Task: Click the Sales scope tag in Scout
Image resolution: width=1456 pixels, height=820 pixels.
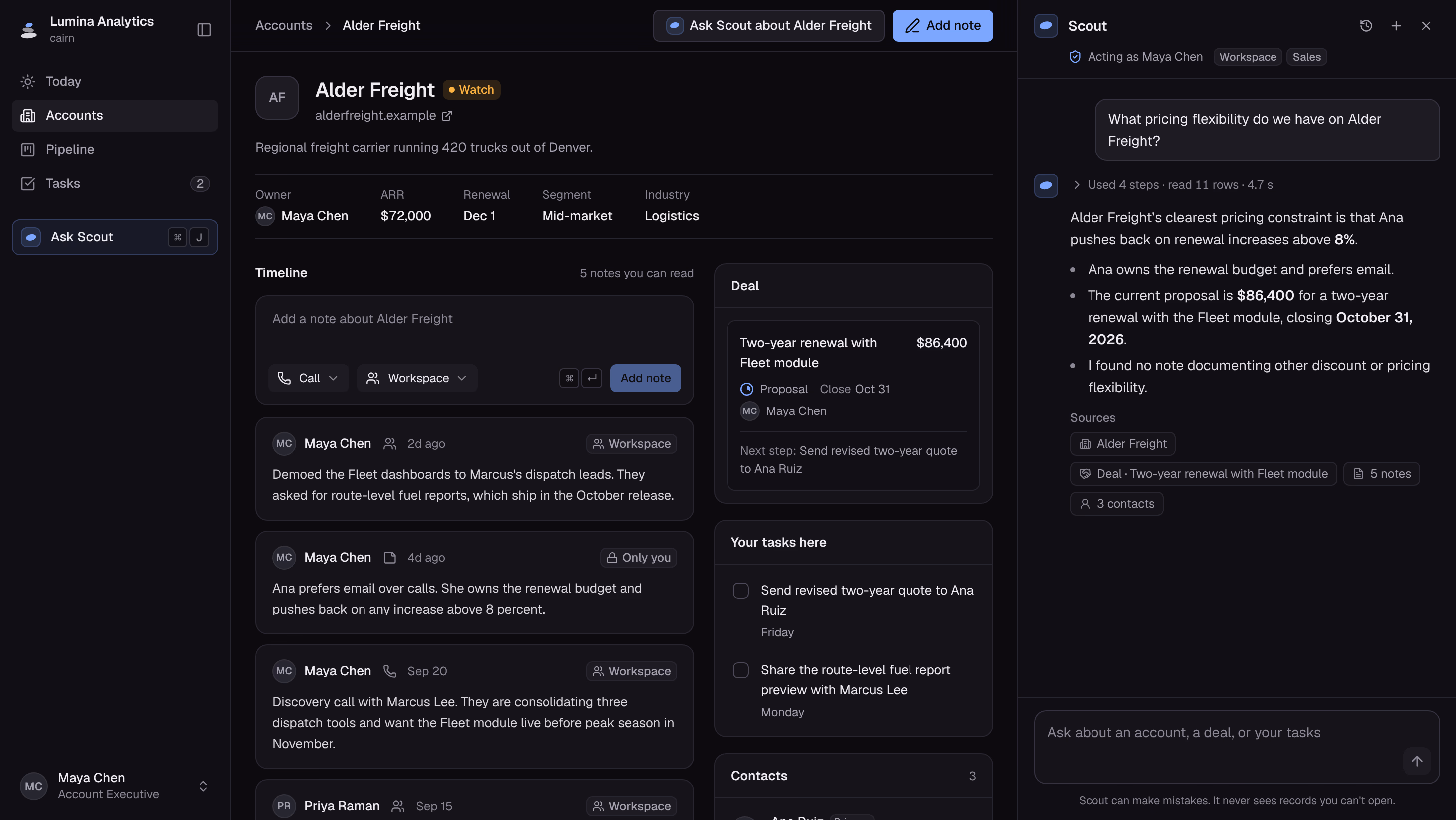Action: coord(1306,57)
